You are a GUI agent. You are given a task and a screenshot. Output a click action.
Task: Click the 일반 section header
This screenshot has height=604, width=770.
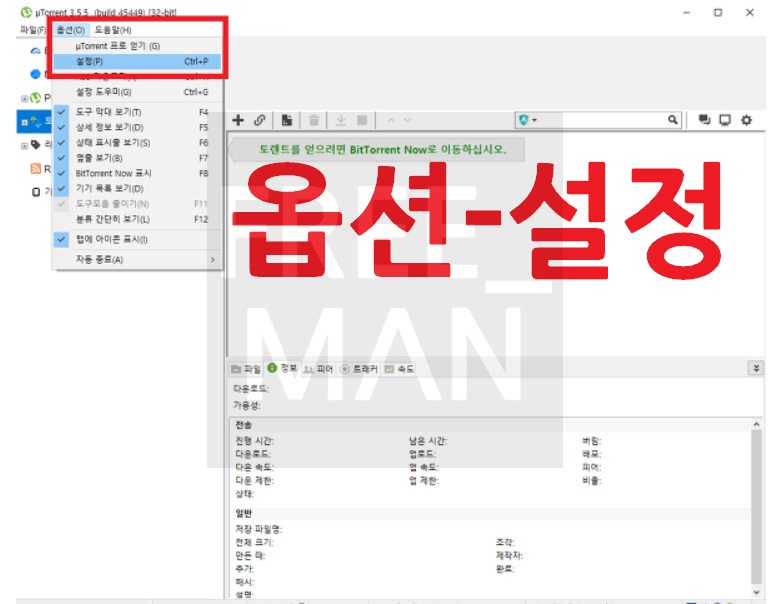244,514
